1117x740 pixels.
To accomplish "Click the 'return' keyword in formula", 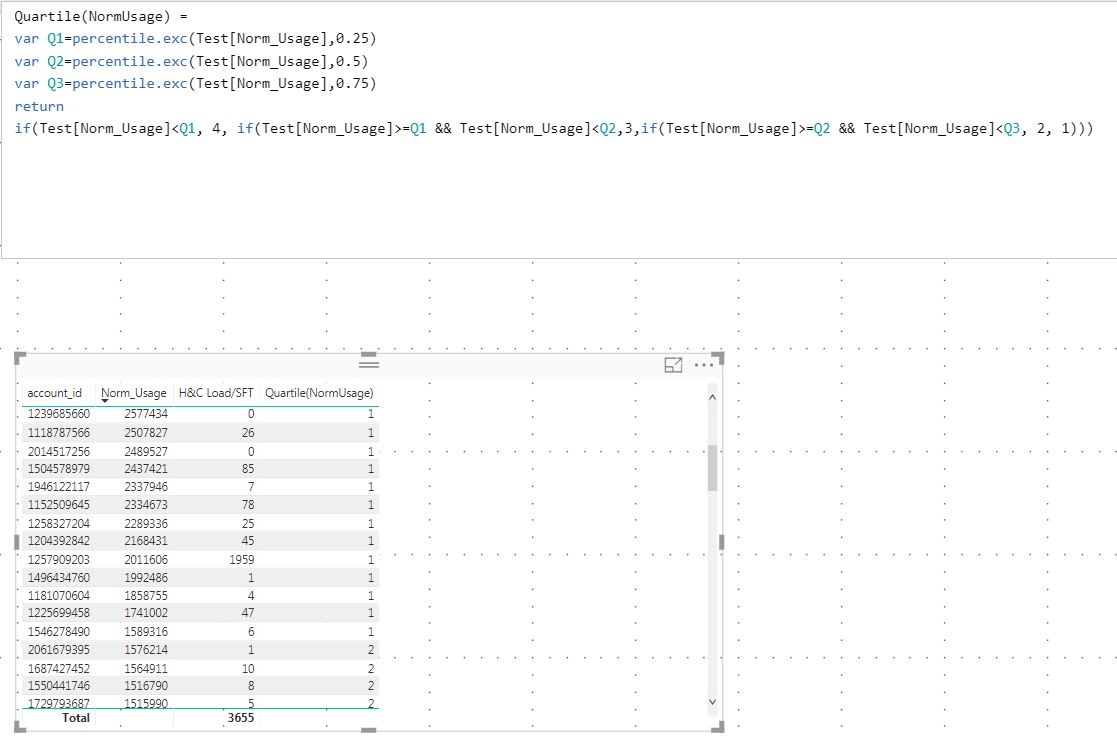I will click(x=39, y=106).
